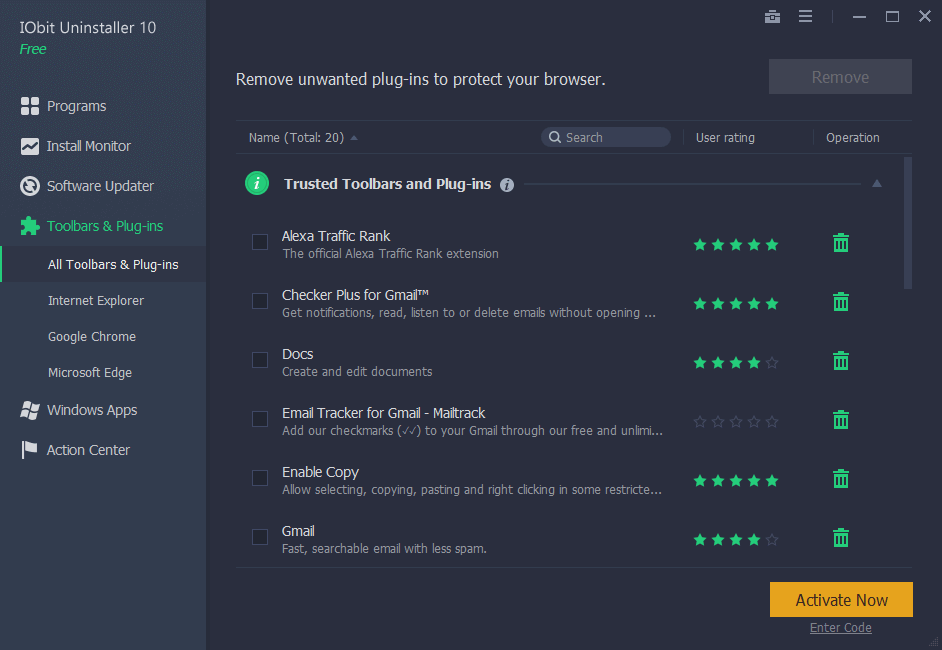942x650 pixels.
Task: Click the toolbox icon in the title bar
Action: coord(772,16)
